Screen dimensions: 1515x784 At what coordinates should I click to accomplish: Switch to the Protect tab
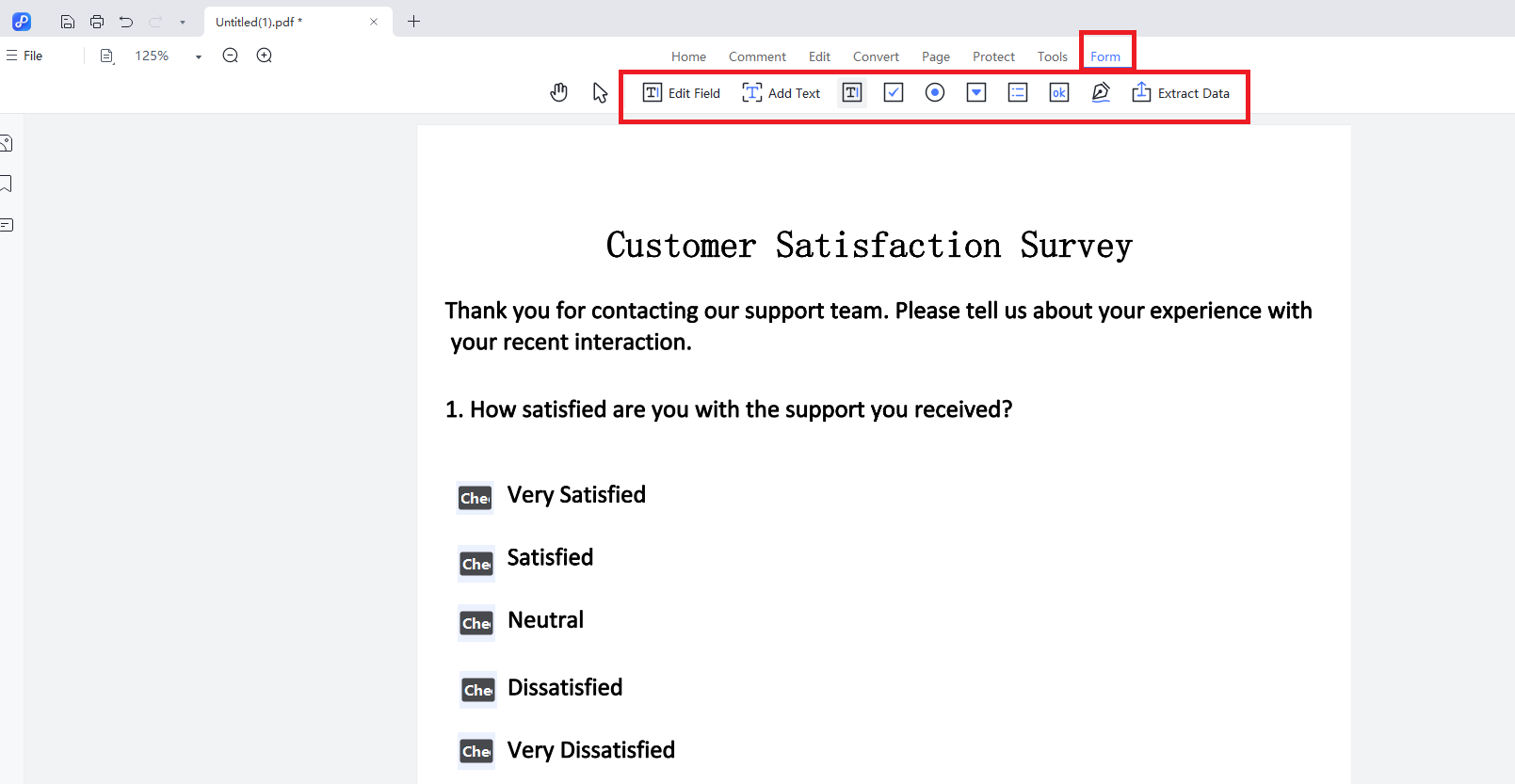(993, 56)
